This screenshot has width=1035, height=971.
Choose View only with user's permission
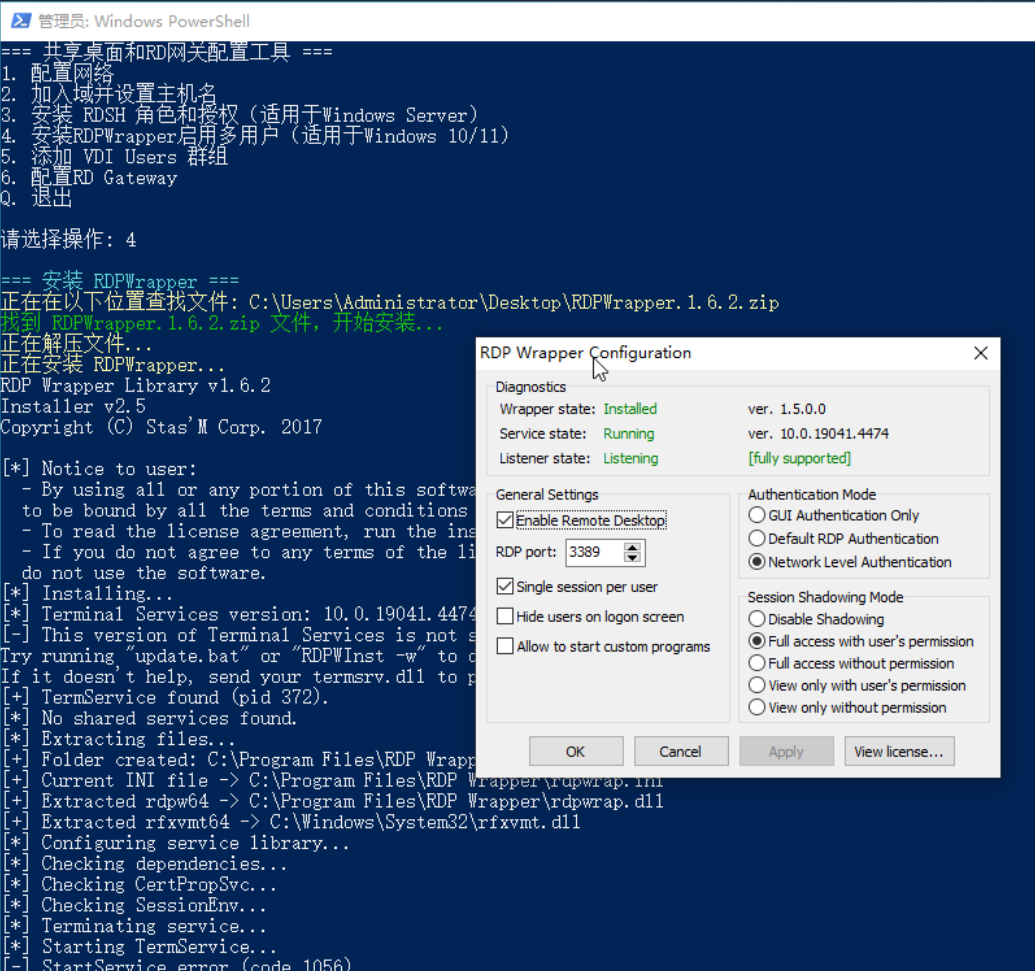[x=757, y=686]
